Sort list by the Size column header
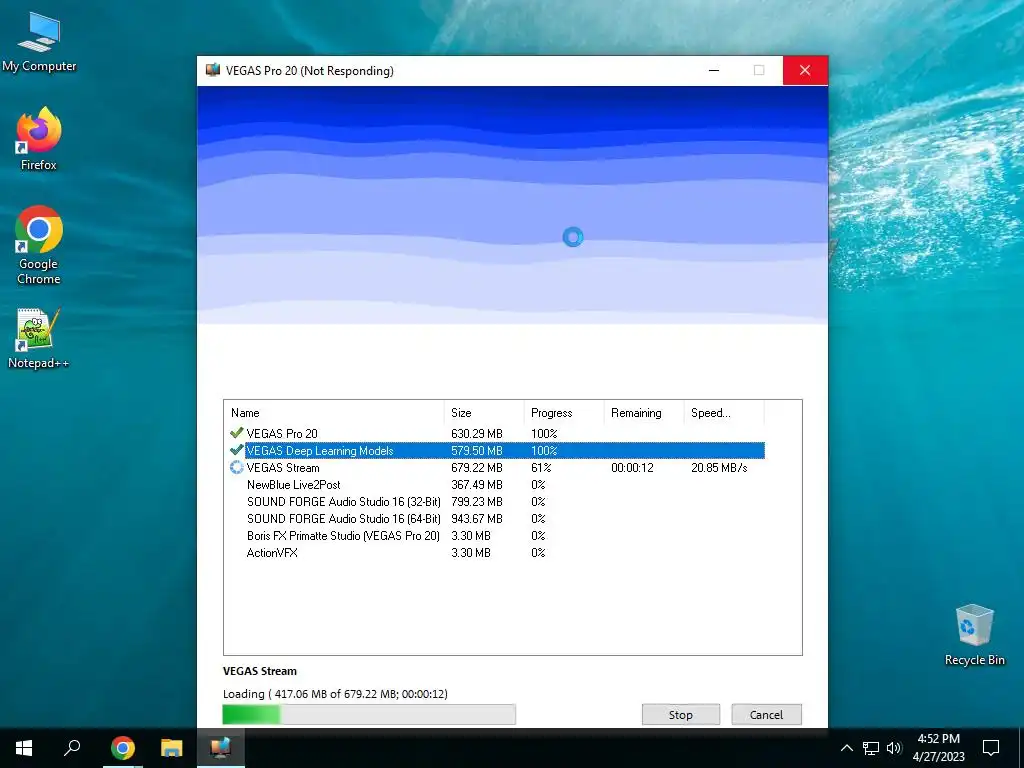This screenshot has height=768, width=1024. (x=483, y=413)
